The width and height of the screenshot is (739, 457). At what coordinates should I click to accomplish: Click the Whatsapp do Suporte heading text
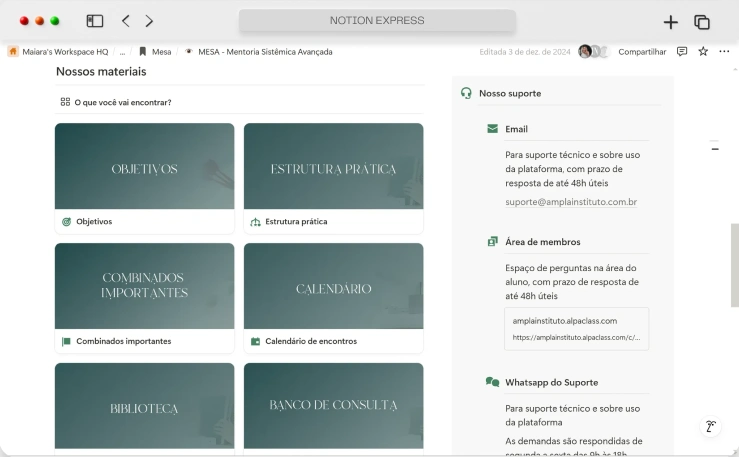tap(551, 383)
